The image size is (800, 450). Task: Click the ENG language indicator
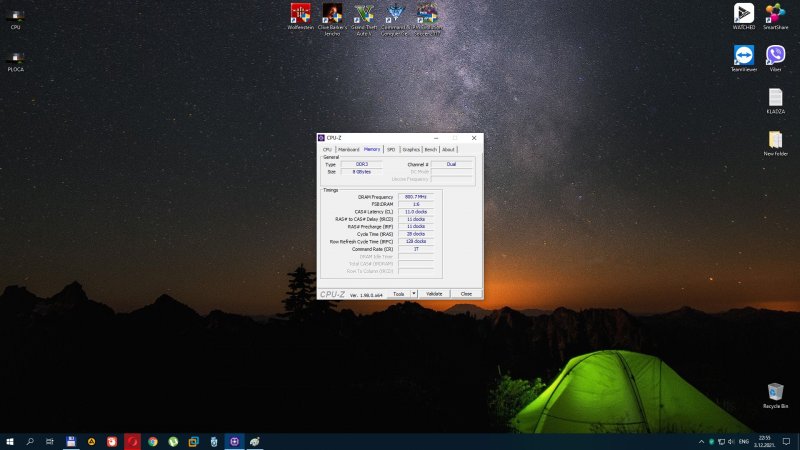[744, 442]
